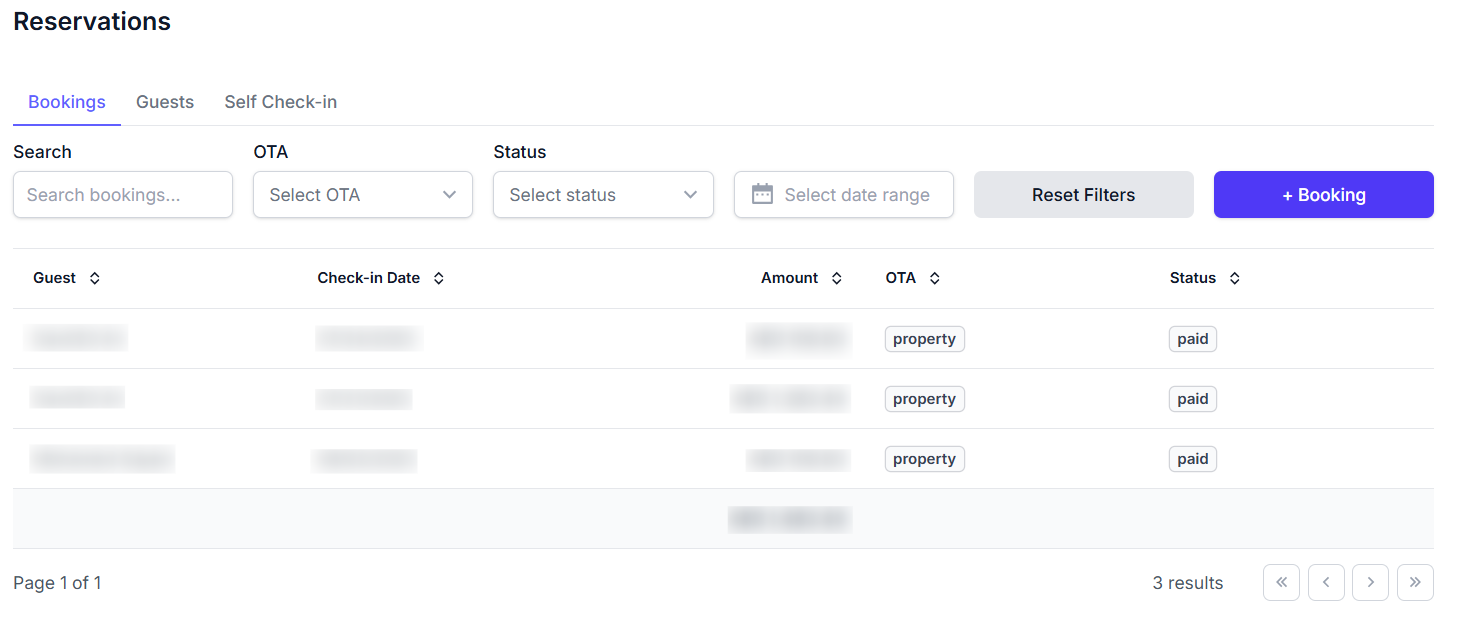Add a new booking with + Booking

click(1323, 195)
